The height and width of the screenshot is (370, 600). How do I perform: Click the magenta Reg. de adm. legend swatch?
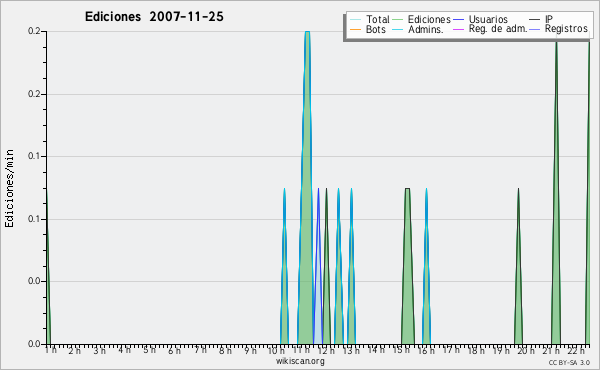tap(458, 29)
